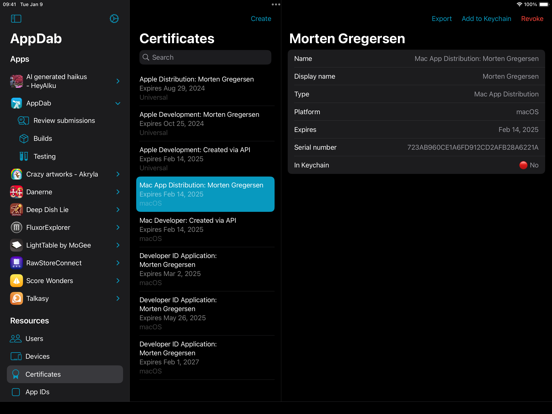Image resolution: width=552 pixels, height=414 pixels.
Task: Click the Wi-Fi status icon
Action: [519, 4]
